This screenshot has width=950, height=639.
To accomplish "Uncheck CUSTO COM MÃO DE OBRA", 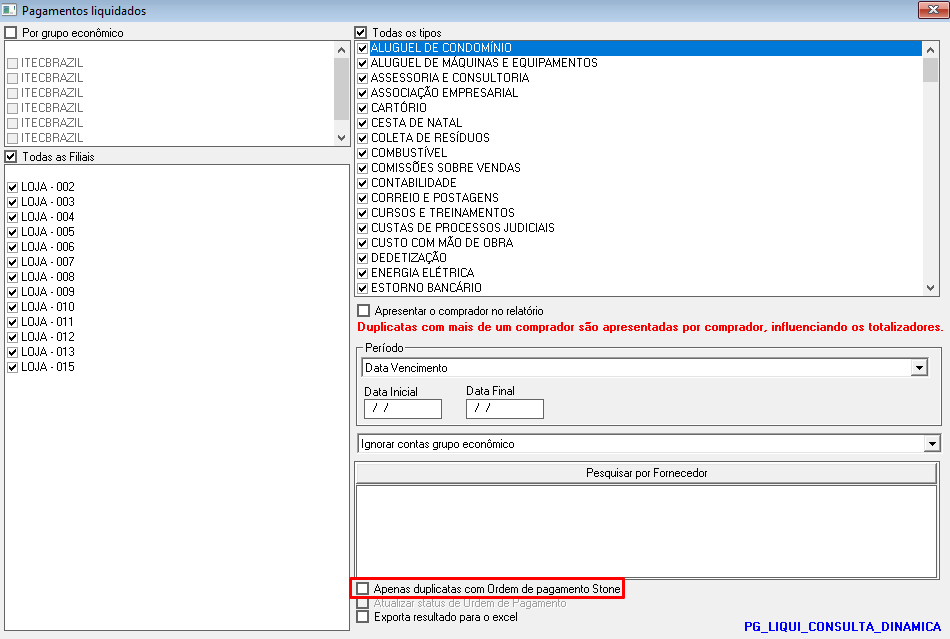I will point(363,243).
